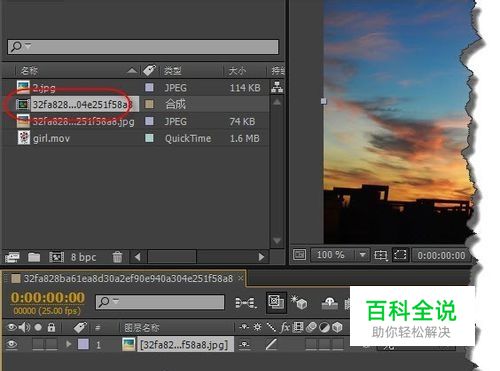Select the timeline tab 32fa828ba61ea8d30a2ef90e940a304e251f58a8
The height and width of the screenshot is (371, 500).
click(x=128, y=279)
